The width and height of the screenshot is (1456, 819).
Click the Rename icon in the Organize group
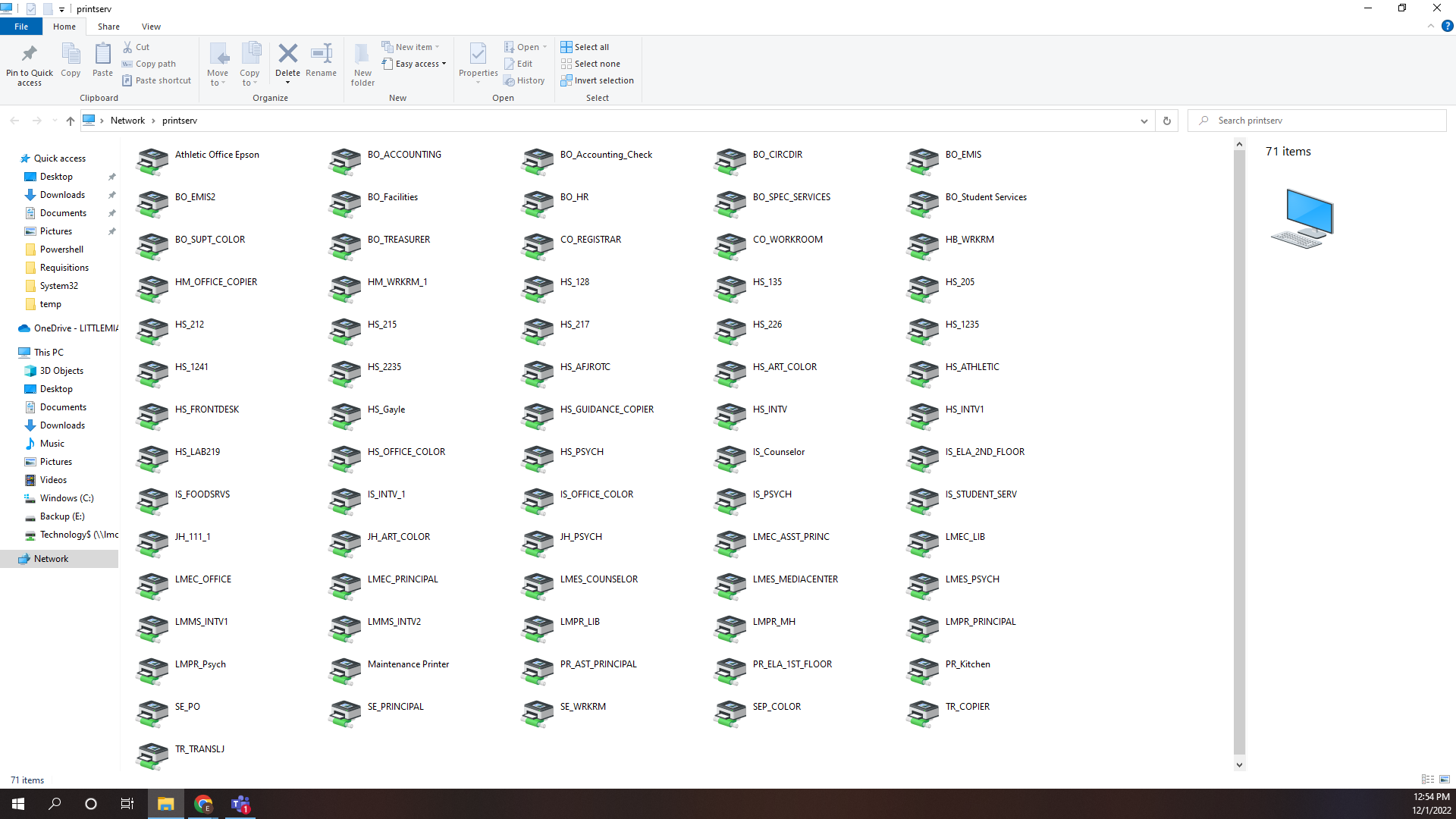(x=321, y=55)
